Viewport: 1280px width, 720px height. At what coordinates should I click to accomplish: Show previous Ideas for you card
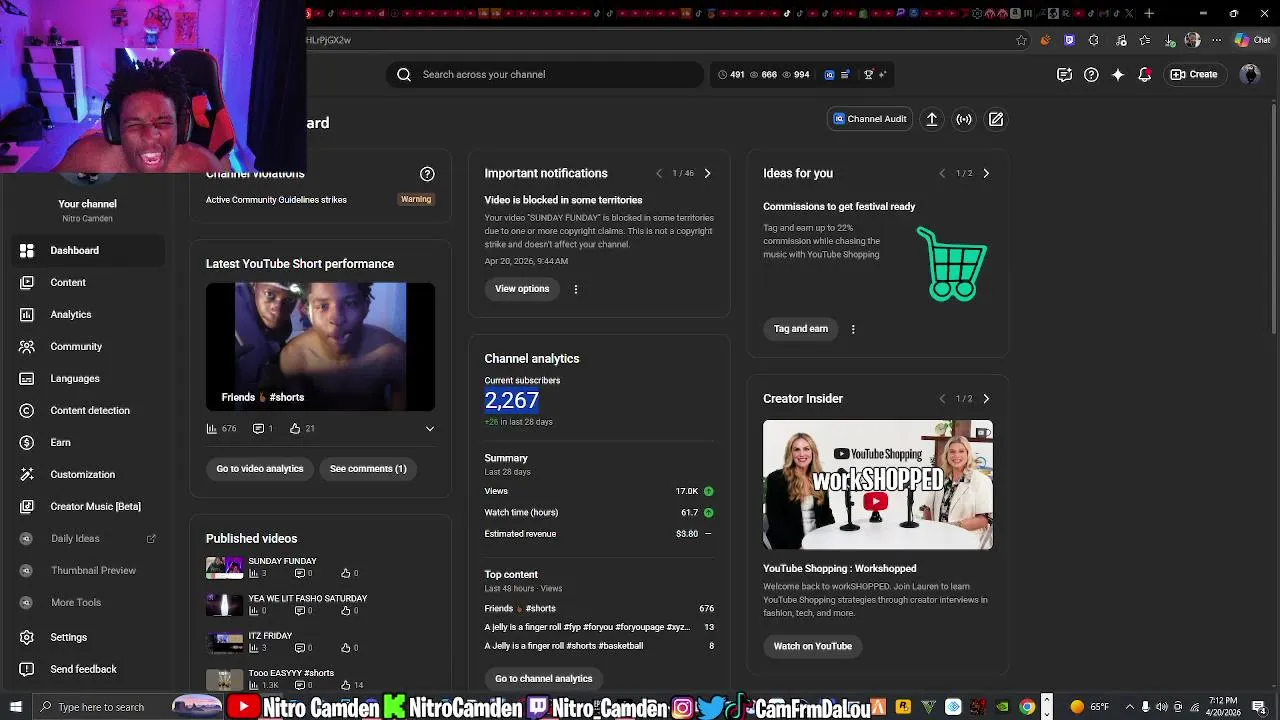pos(941,174)
